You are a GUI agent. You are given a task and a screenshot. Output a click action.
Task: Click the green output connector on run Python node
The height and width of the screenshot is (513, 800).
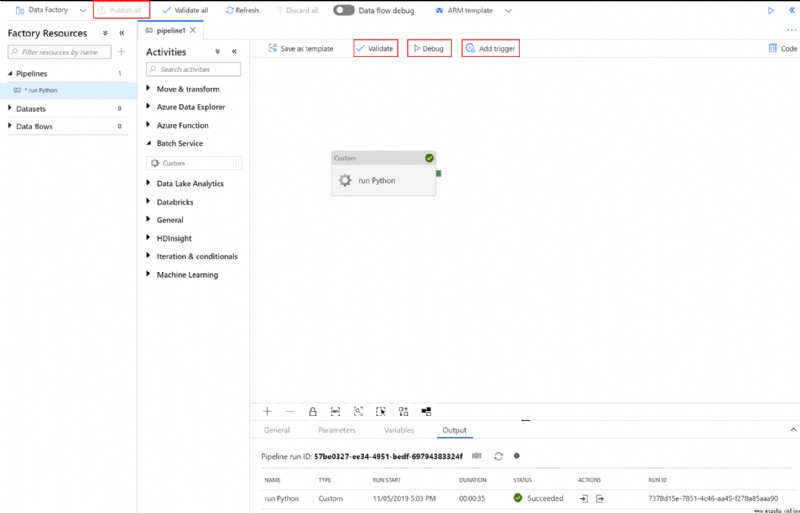438,174
